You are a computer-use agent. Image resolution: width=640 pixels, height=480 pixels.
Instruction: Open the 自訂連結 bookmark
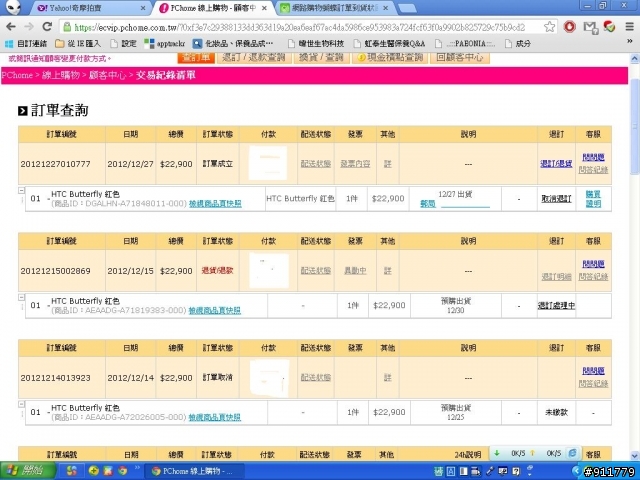coord(27,43)
